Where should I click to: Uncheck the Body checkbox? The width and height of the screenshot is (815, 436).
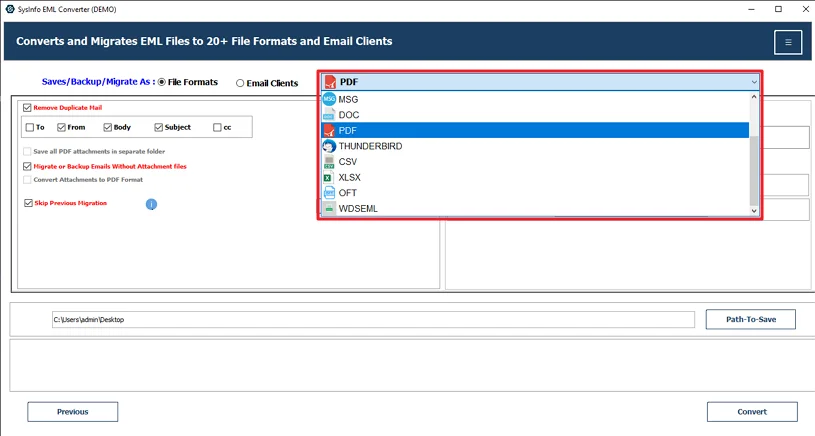click(x=108, y=127)
